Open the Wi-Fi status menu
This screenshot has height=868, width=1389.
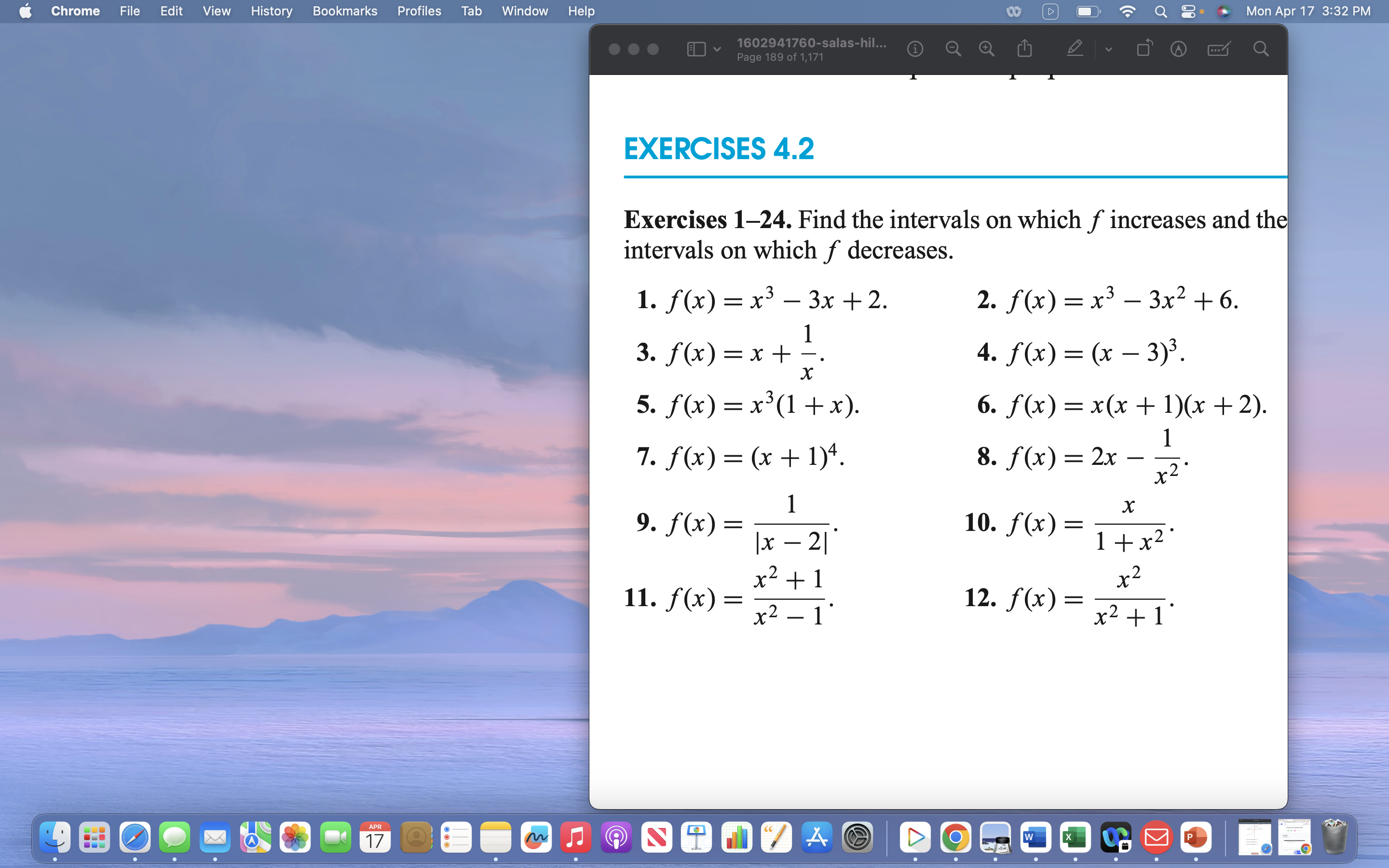tap(1127, 11)
